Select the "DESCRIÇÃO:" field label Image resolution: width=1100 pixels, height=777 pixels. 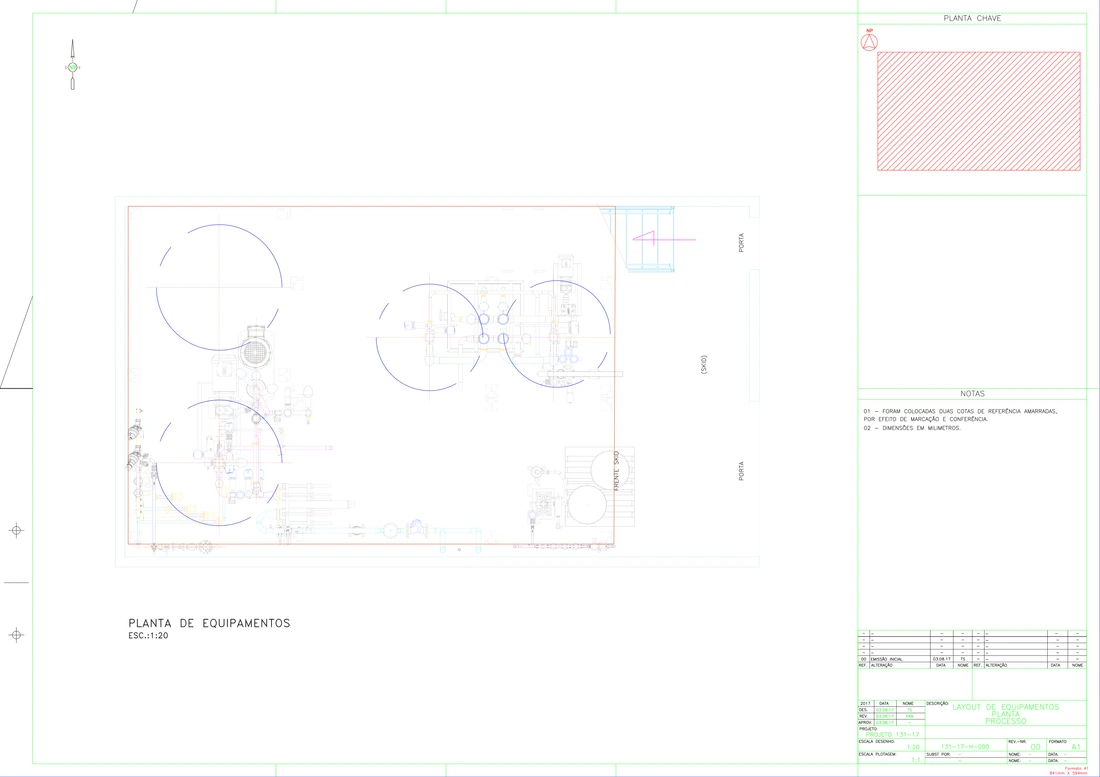click(937, 703)
